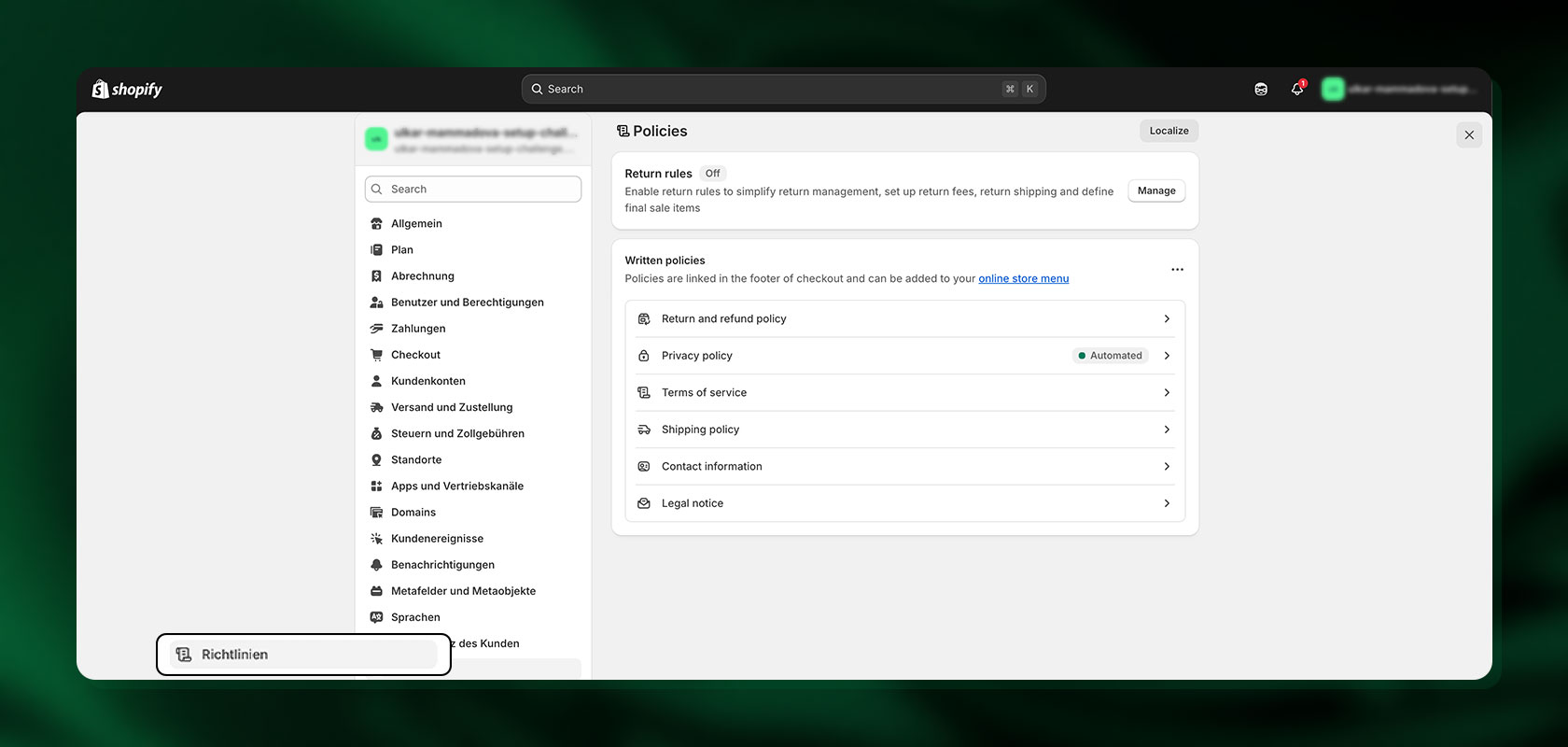The image size is (1568, 747).
Task: Open the notifications bell
Action: click(x=1297, y=89)
